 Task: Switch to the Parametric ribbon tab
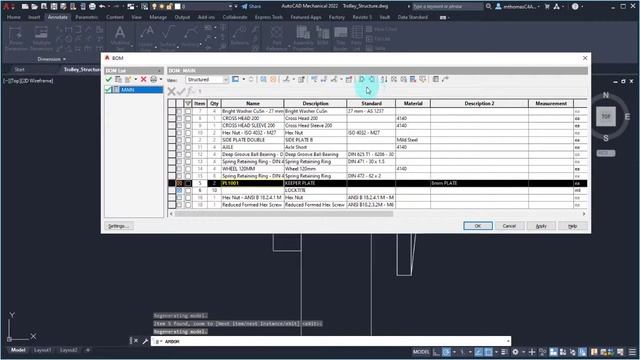(87, 18)
